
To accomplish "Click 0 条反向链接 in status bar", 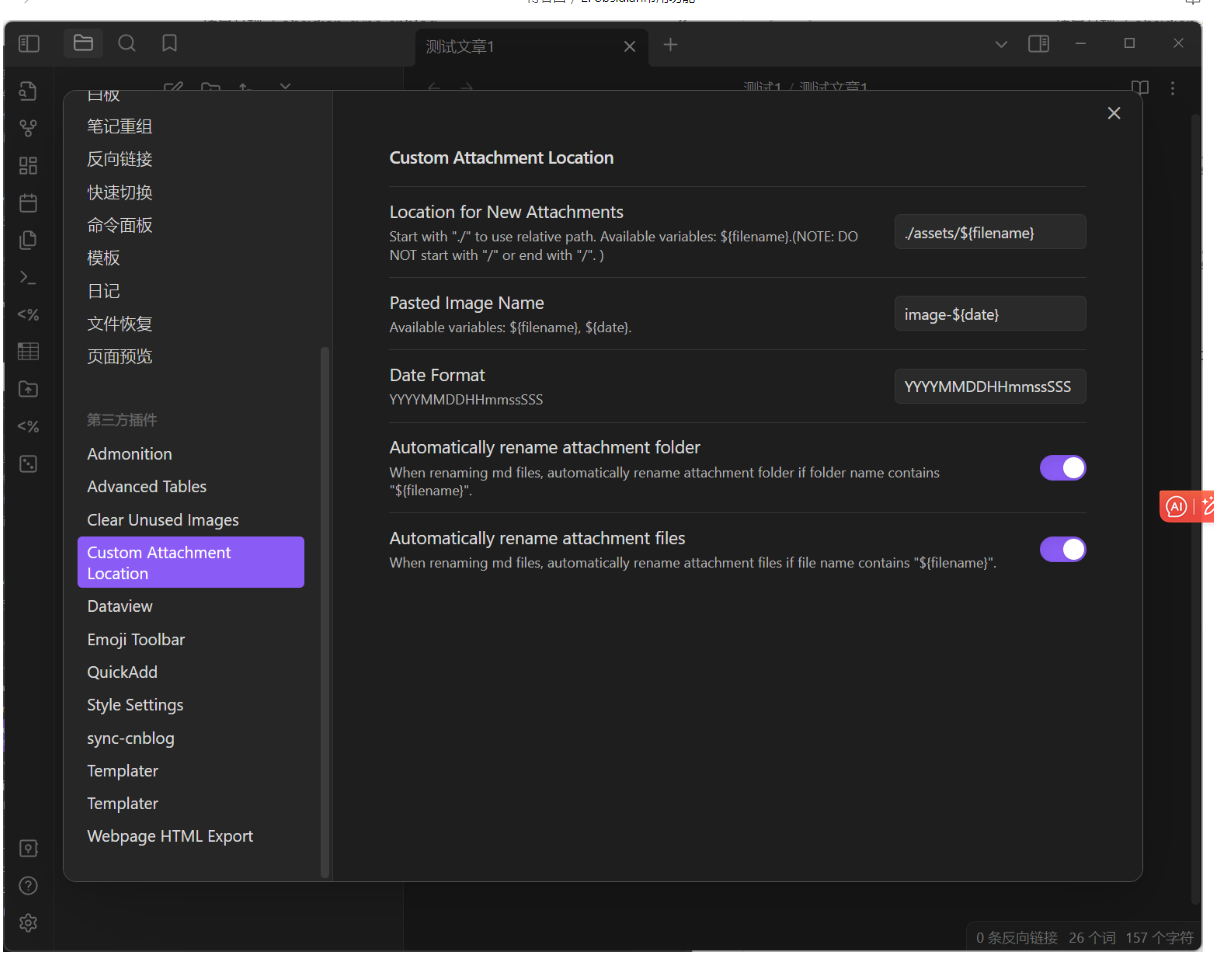I will point(1017,938).
